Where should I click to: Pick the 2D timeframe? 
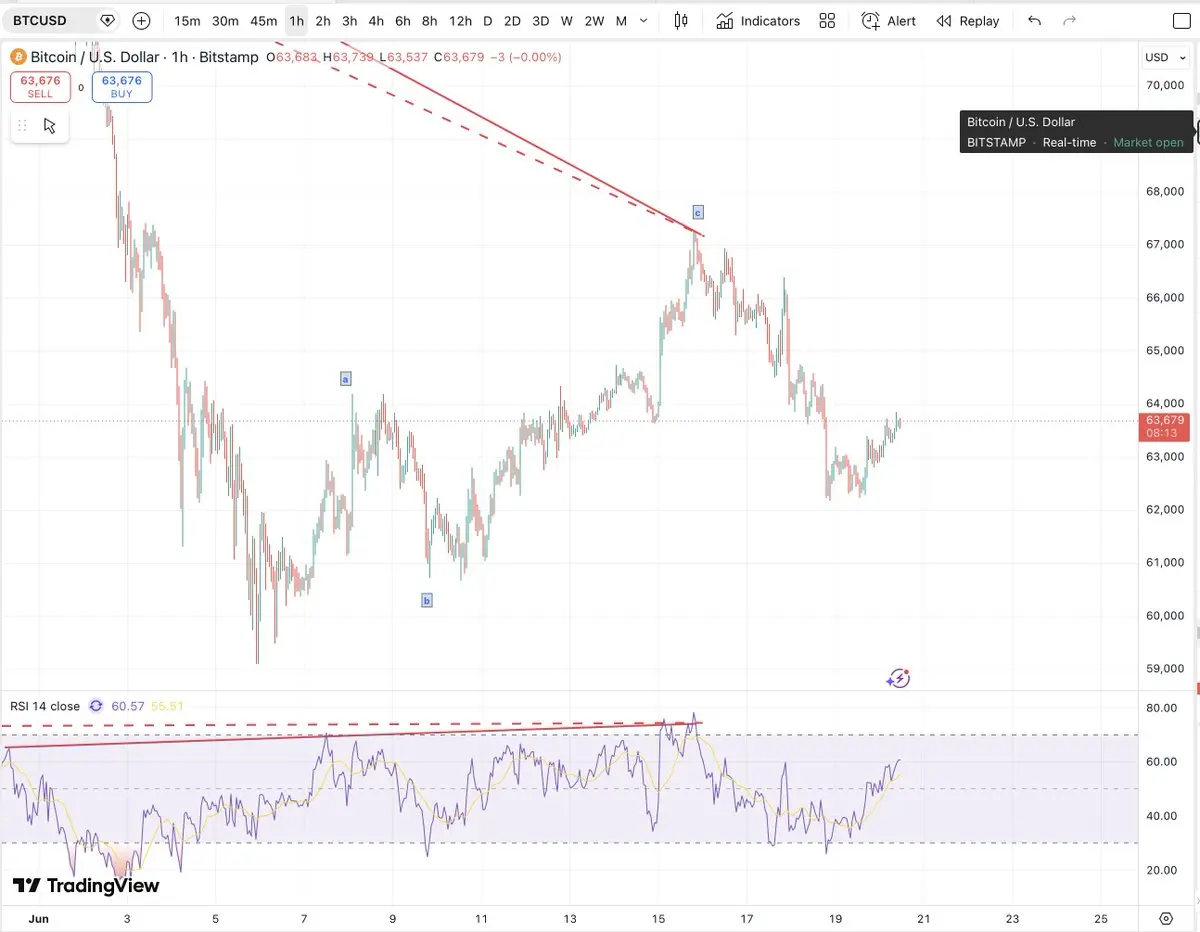tap(511, 21)
